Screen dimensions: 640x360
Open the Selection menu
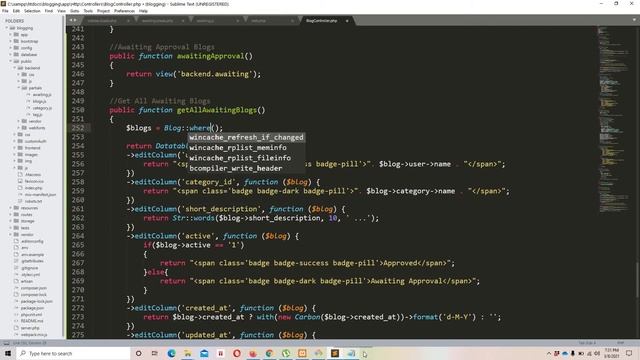tap(32, 11)
